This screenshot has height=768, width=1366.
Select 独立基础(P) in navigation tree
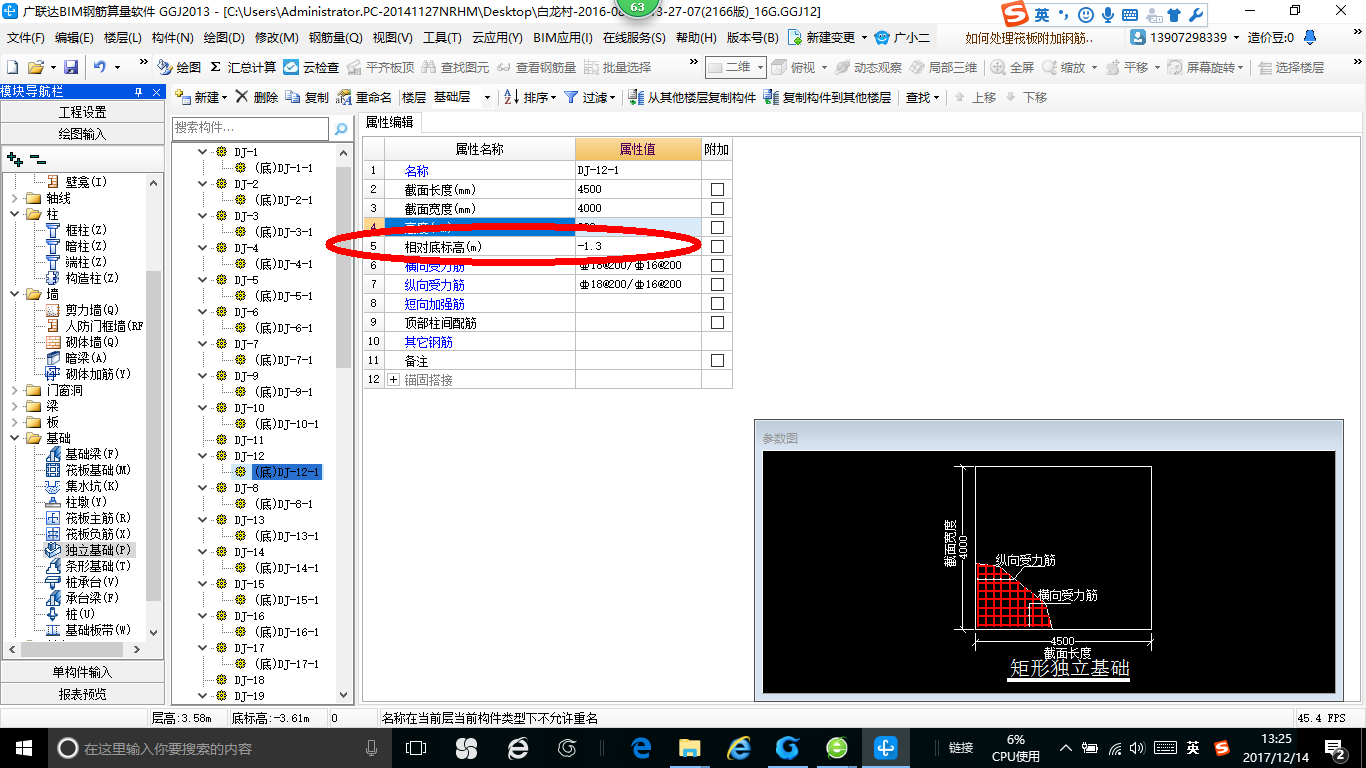[x=88, y=550]
